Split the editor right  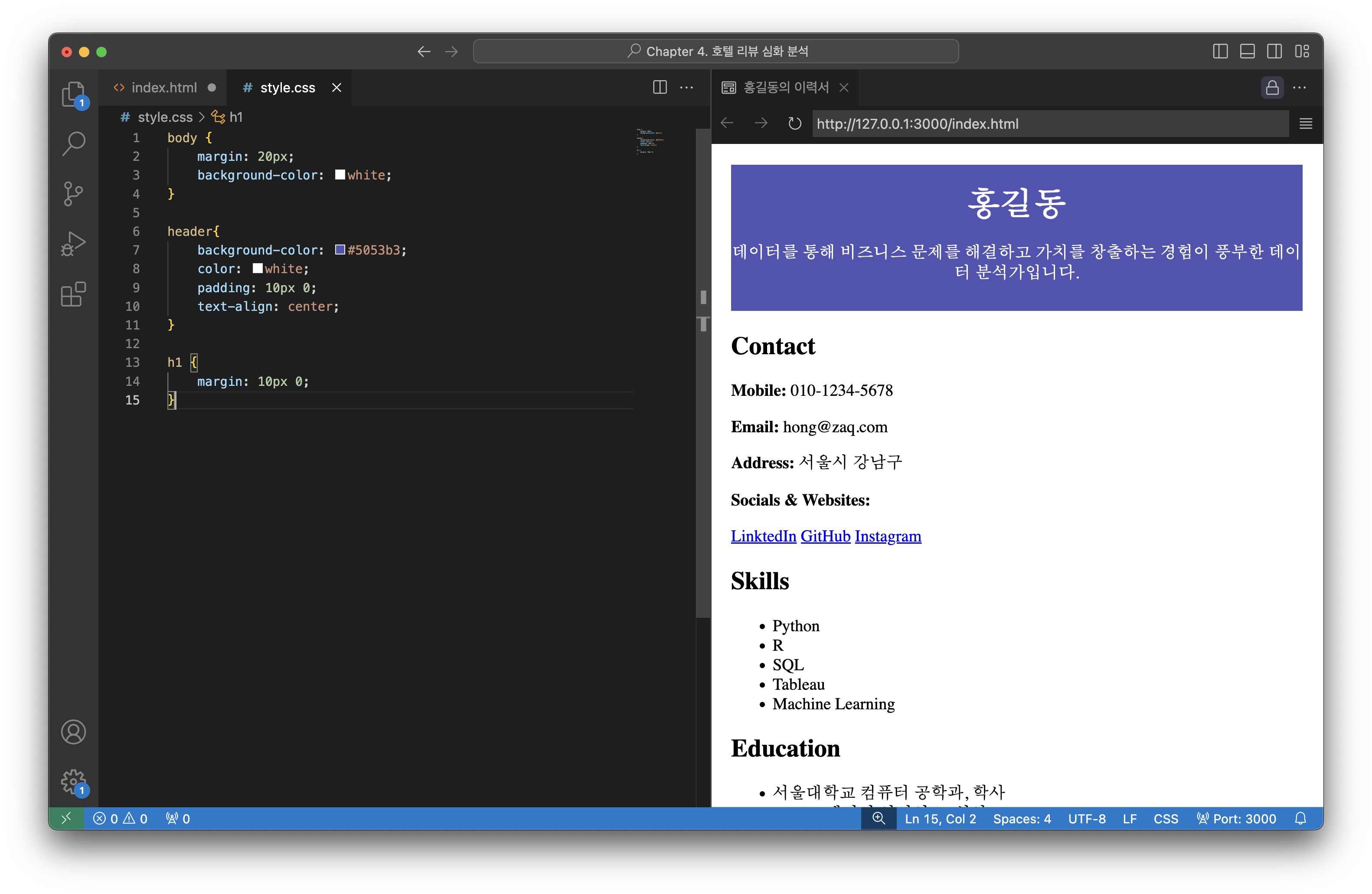pos(660,88)
